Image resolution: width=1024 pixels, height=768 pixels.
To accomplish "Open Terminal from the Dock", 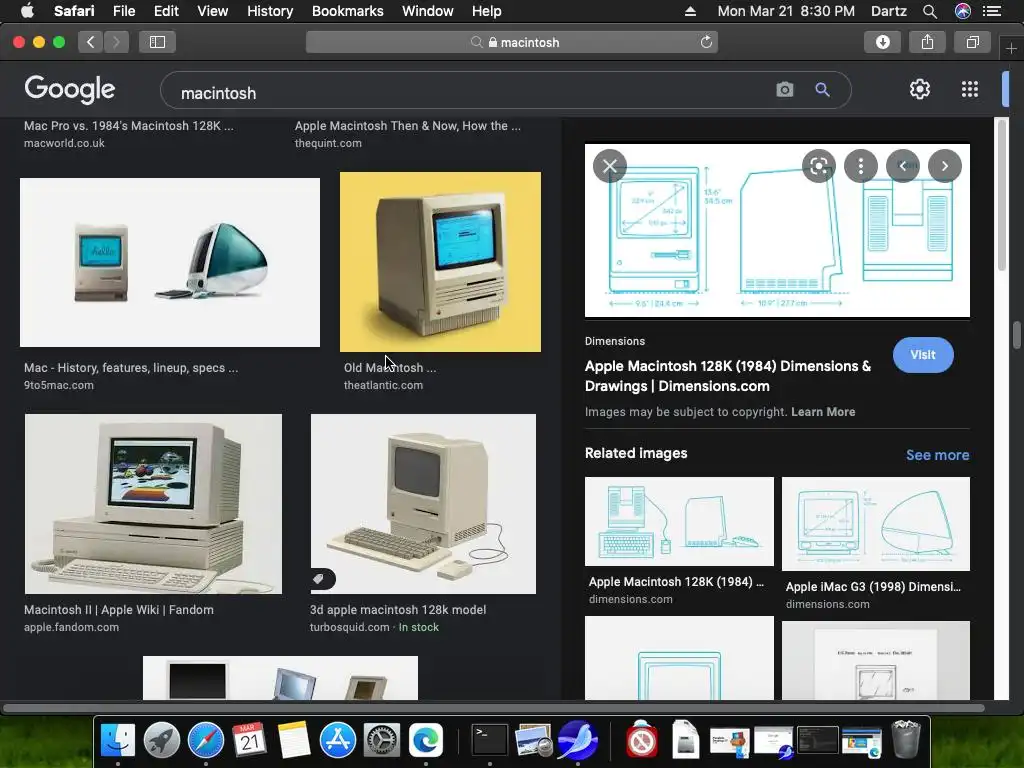I will (x=490, y=741).
